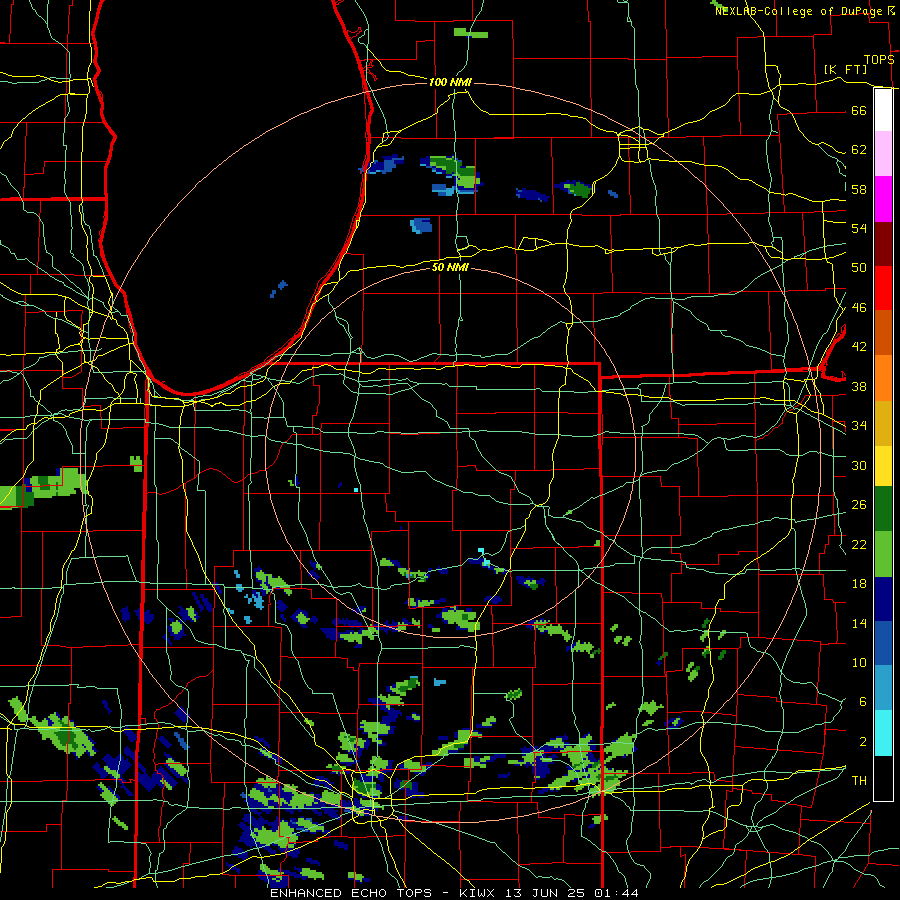Image resolution: width=900 pixels, height=900 pixels.
Task: Select the 62 value on legend scale
Action: pos(859,150)
